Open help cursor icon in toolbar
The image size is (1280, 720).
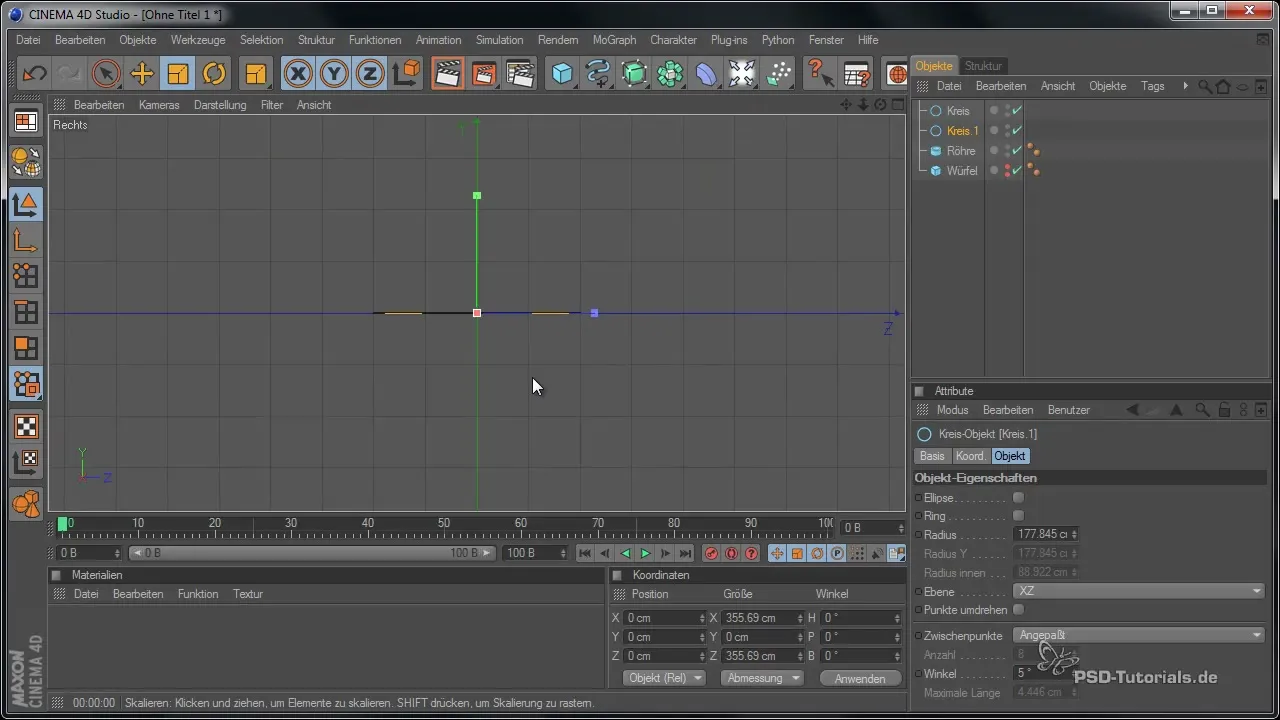click(820, 74)
